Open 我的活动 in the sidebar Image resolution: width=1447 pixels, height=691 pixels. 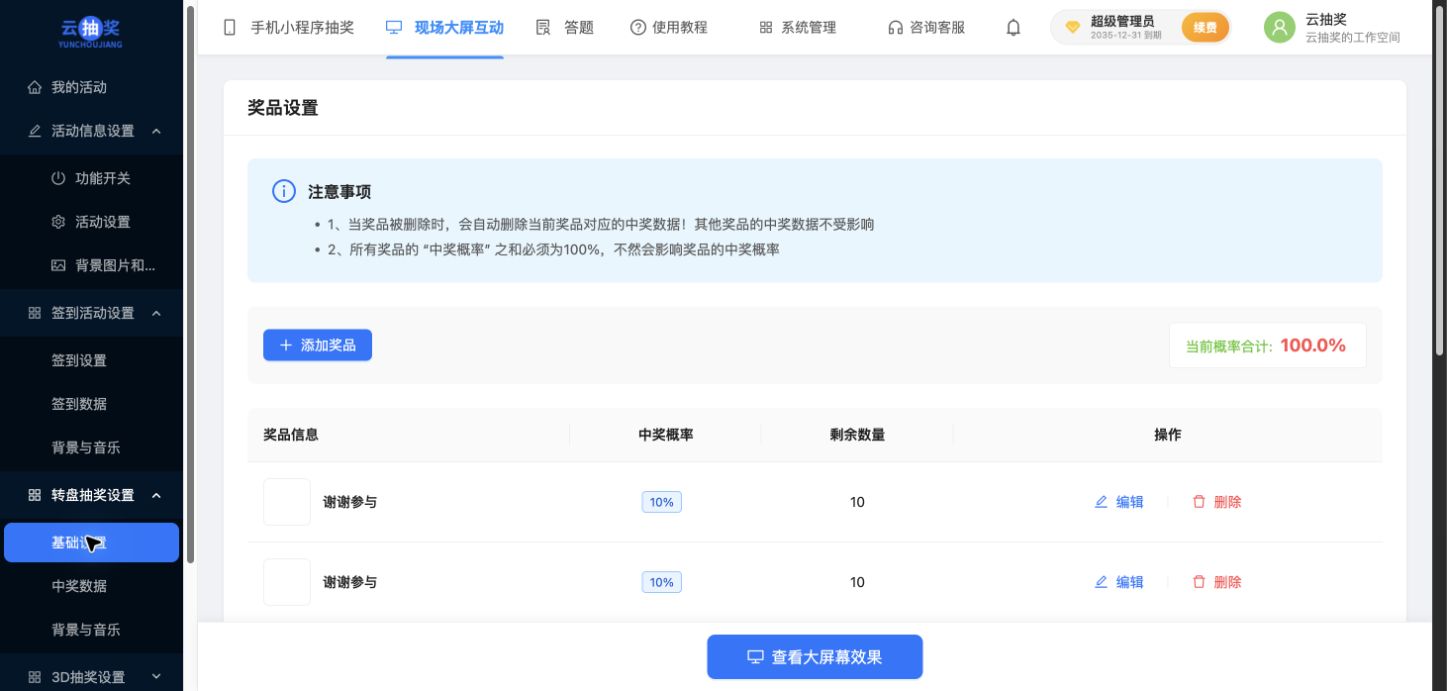coord(79,87)
